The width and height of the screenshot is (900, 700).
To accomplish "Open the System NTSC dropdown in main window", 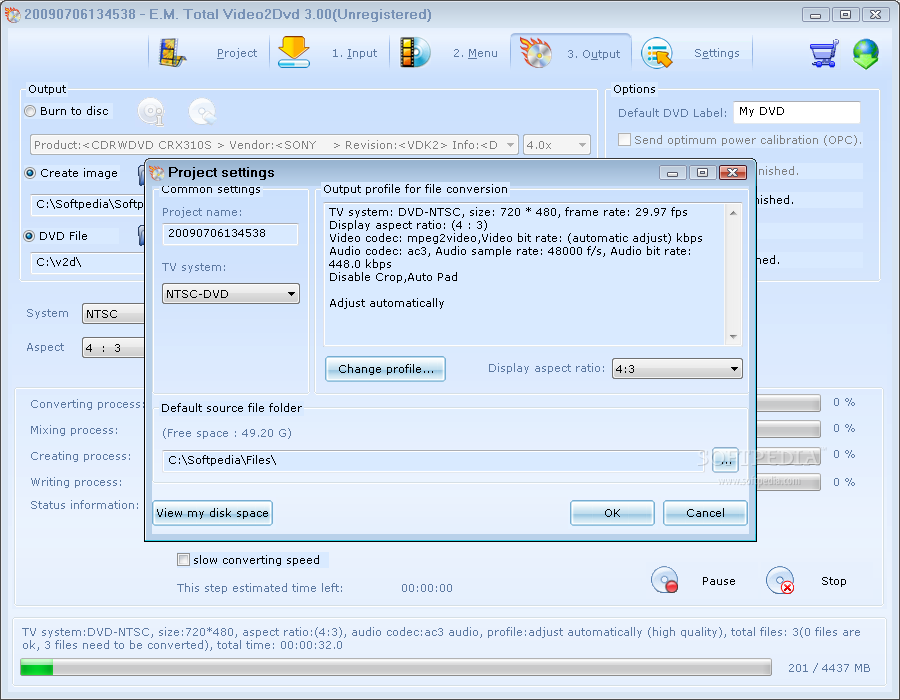I will click(114, 314).
